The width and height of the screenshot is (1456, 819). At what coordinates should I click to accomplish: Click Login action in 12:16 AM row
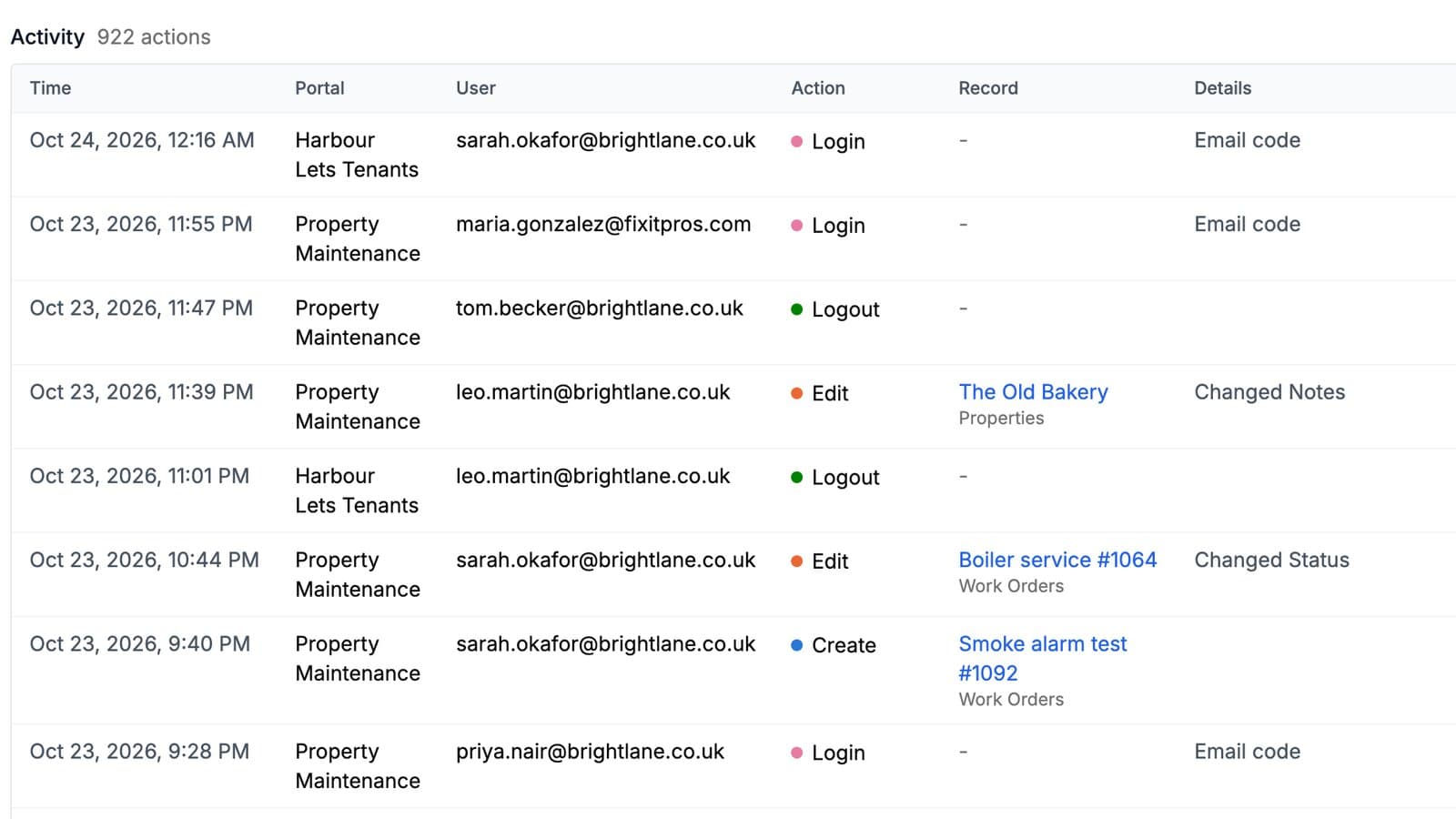coord(828,142)
